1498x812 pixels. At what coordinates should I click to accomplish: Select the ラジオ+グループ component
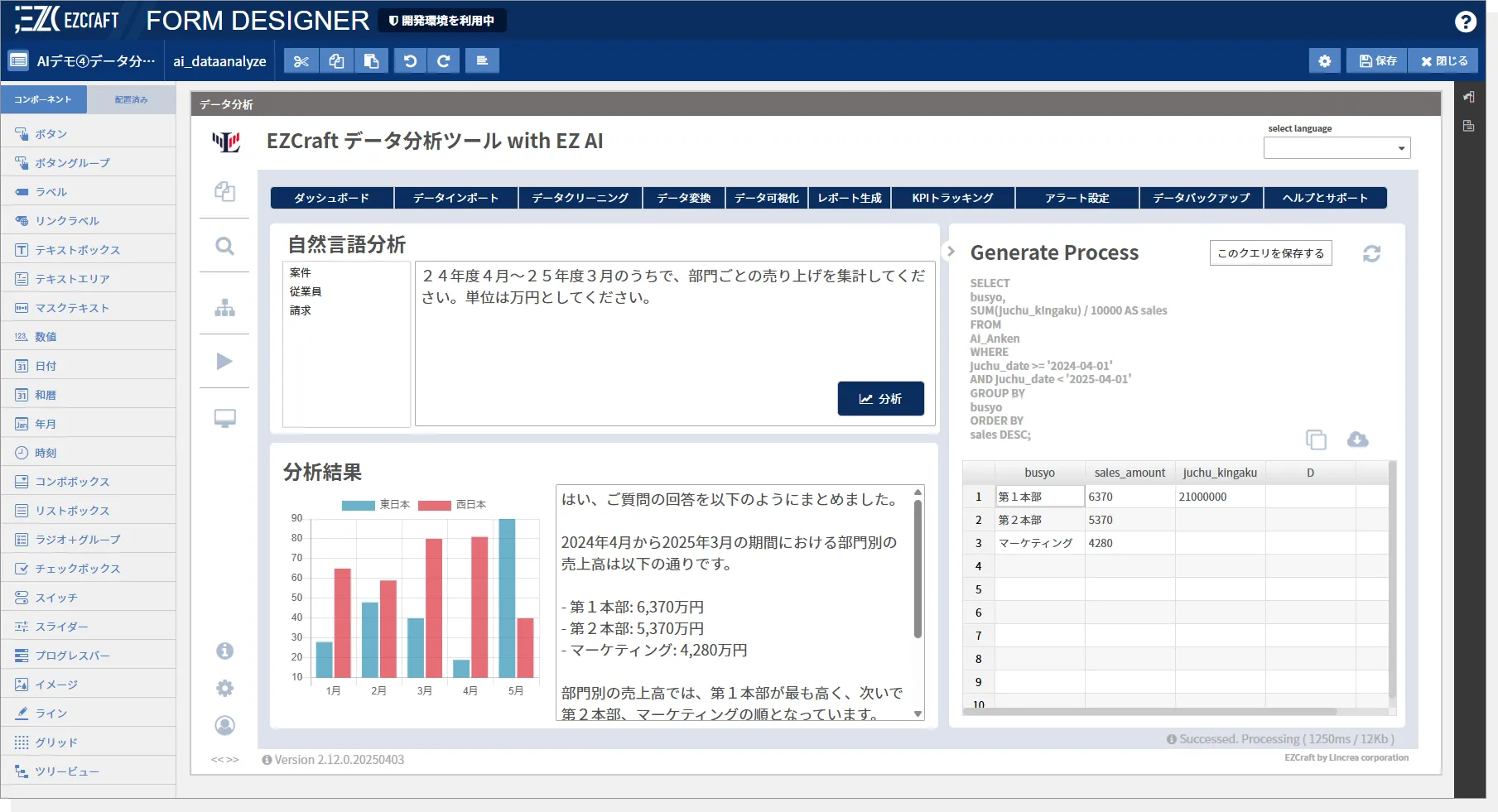tap(88, 540)
